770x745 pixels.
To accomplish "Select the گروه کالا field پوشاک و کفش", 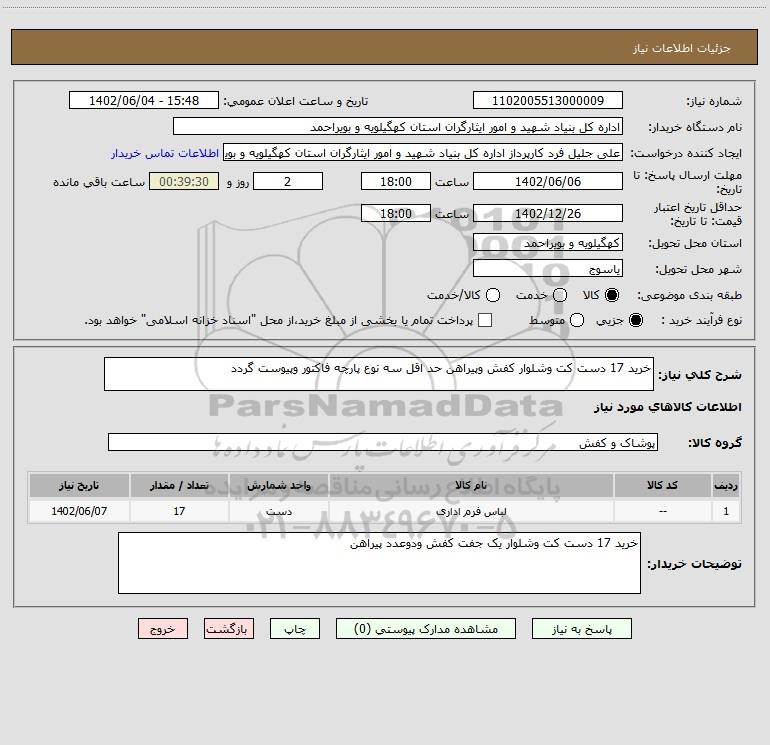I will (383, 442).
